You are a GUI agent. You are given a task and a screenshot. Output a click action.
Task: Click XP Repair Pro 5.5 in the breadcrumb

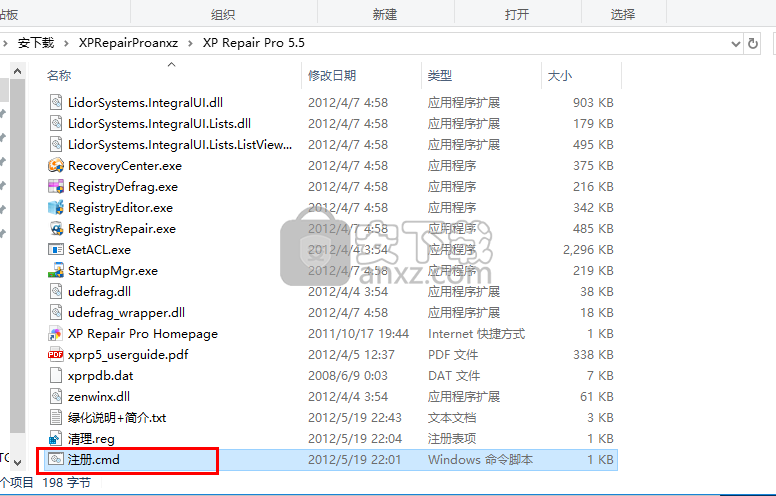[x=254, y=43]
